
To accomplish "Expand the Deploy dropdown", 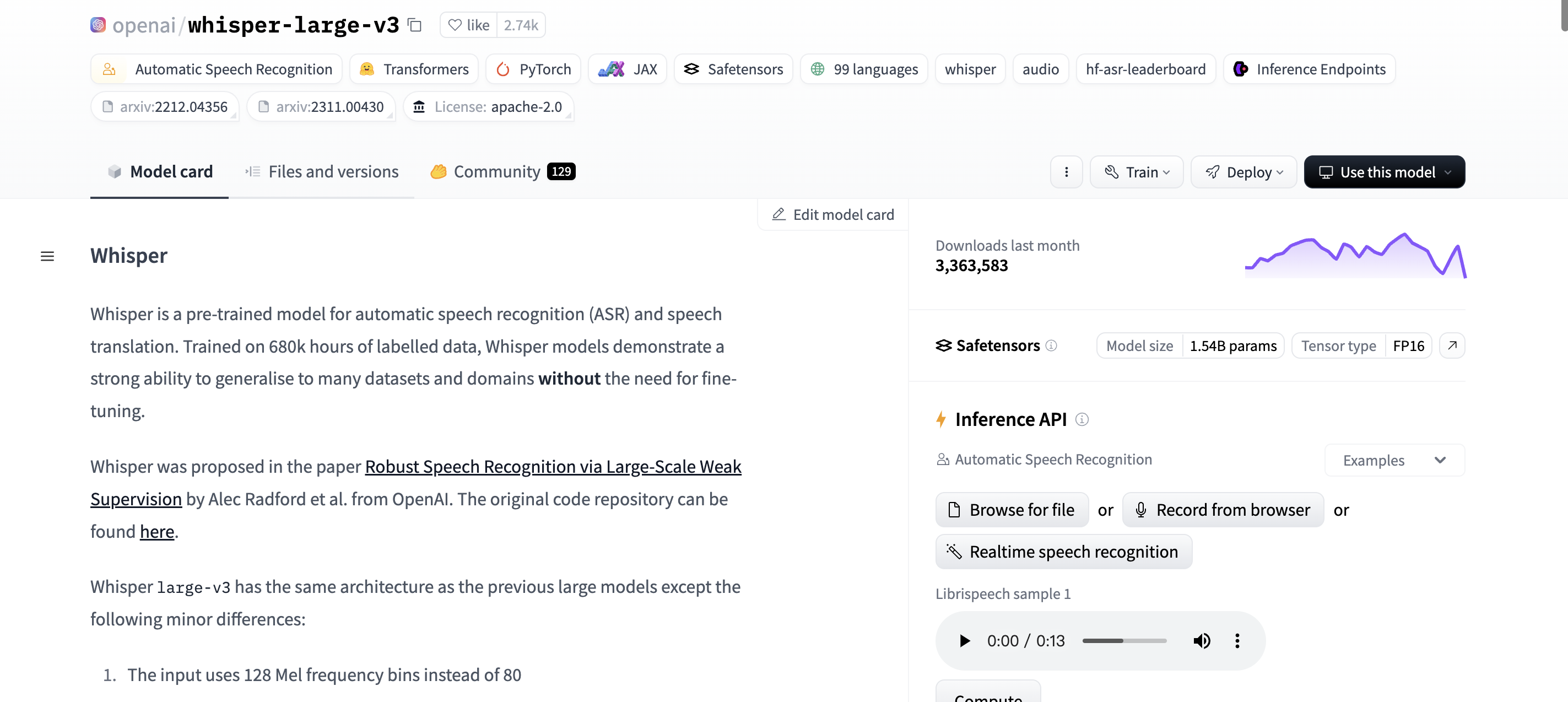I will 1243,172.
